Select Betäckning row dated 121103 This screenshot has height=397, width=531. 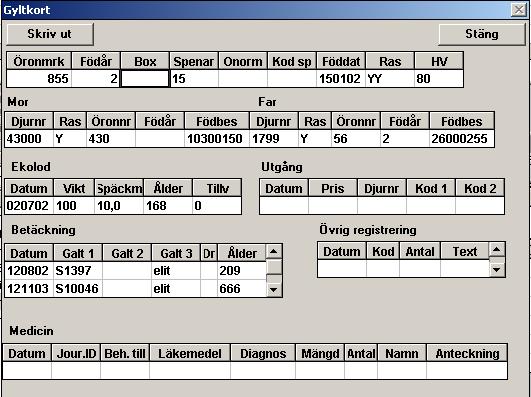point(135,289)
